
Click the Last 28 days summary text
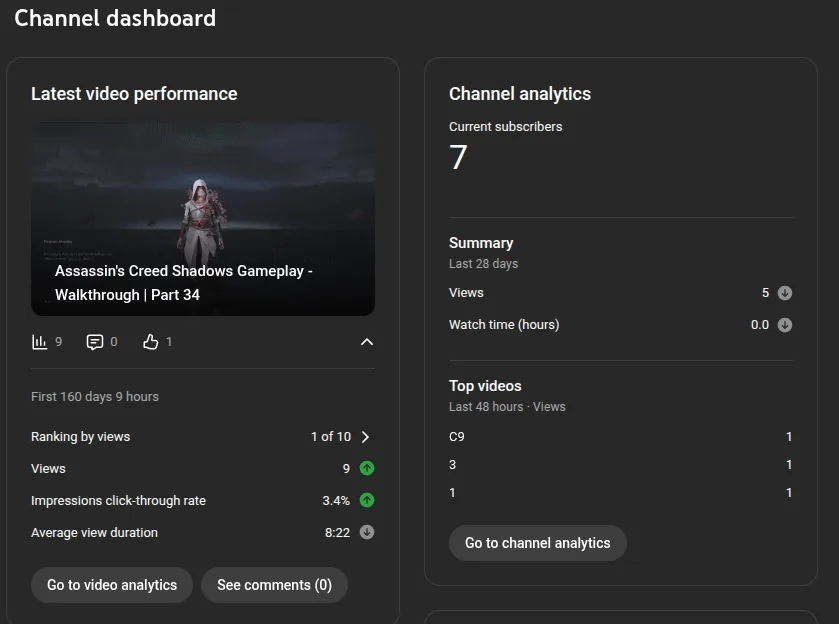click(483, 264)
